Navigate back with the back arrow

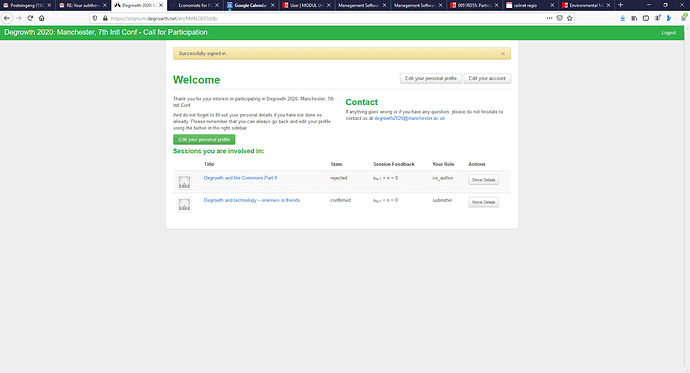tap(7, 18)
